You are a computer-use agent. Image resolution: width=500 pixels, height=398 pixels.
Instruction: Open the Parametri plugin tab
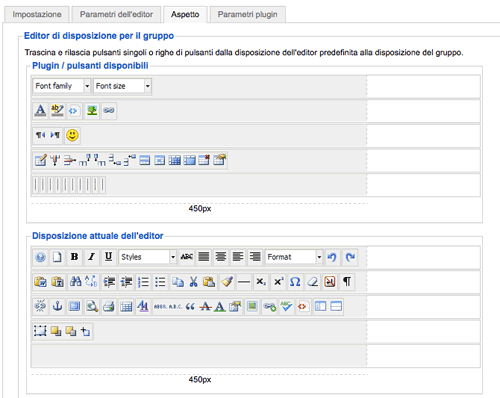coord(247,14)
